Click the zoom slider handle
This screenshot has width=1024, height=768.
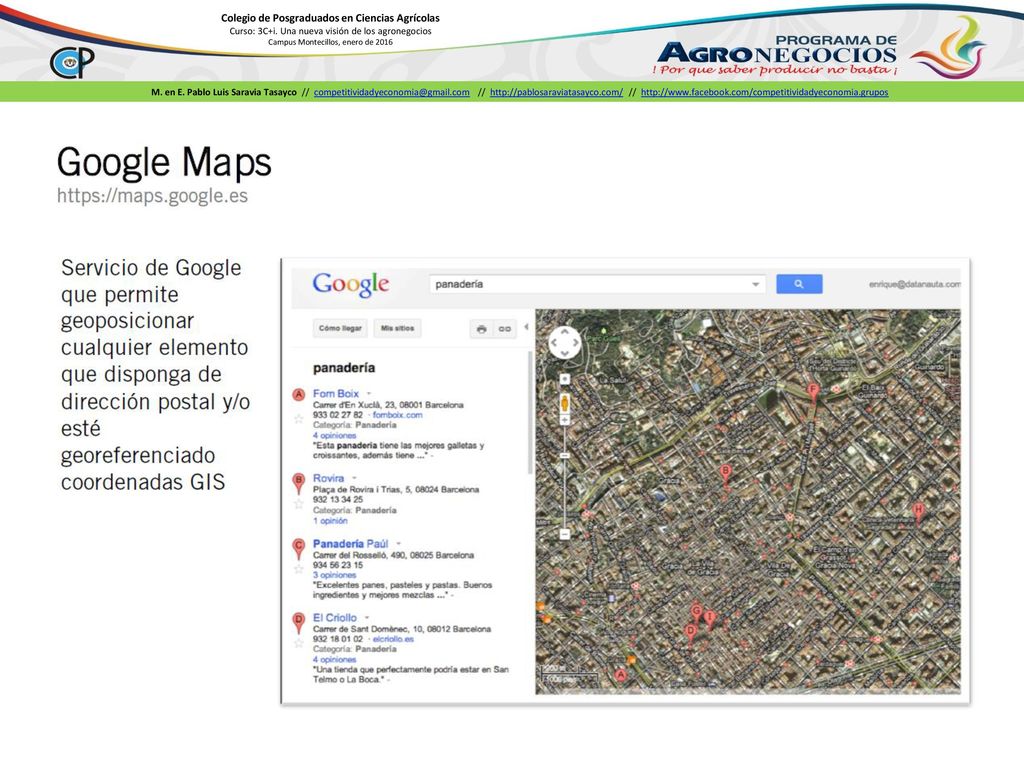tap(564, 455)
